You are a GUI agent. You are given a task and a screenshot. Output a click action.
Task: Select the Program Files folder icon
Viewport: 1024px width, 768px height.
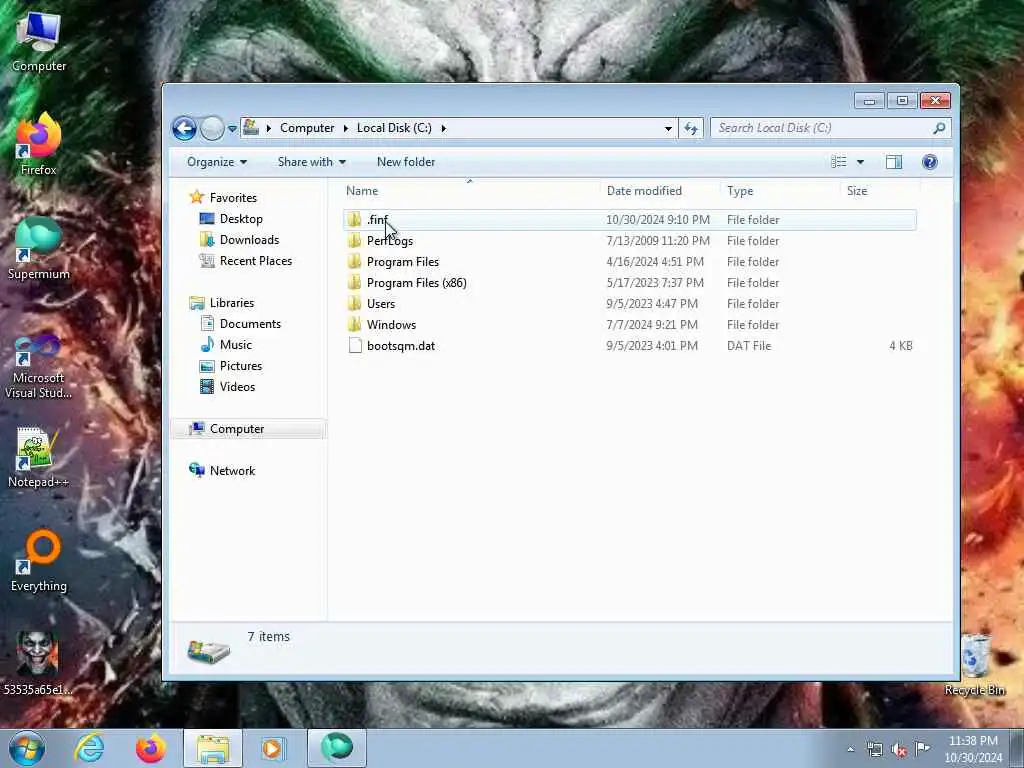coord(355,261)
